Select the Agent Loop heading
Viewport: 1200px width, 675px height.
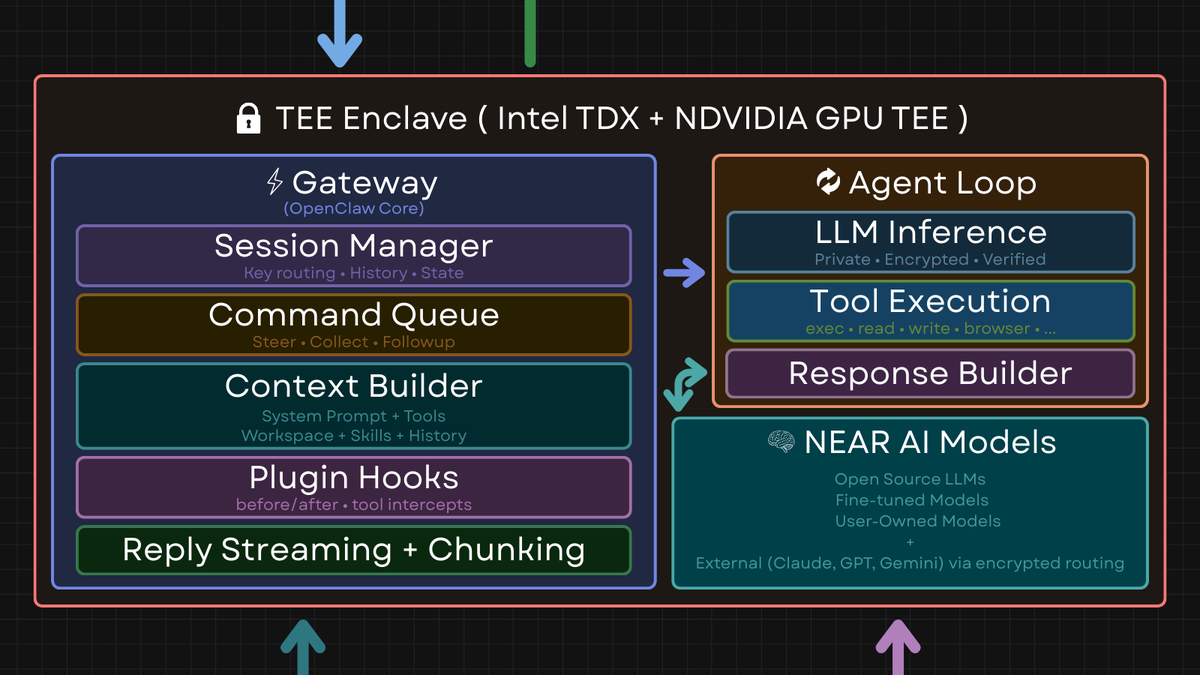[942, 183]
